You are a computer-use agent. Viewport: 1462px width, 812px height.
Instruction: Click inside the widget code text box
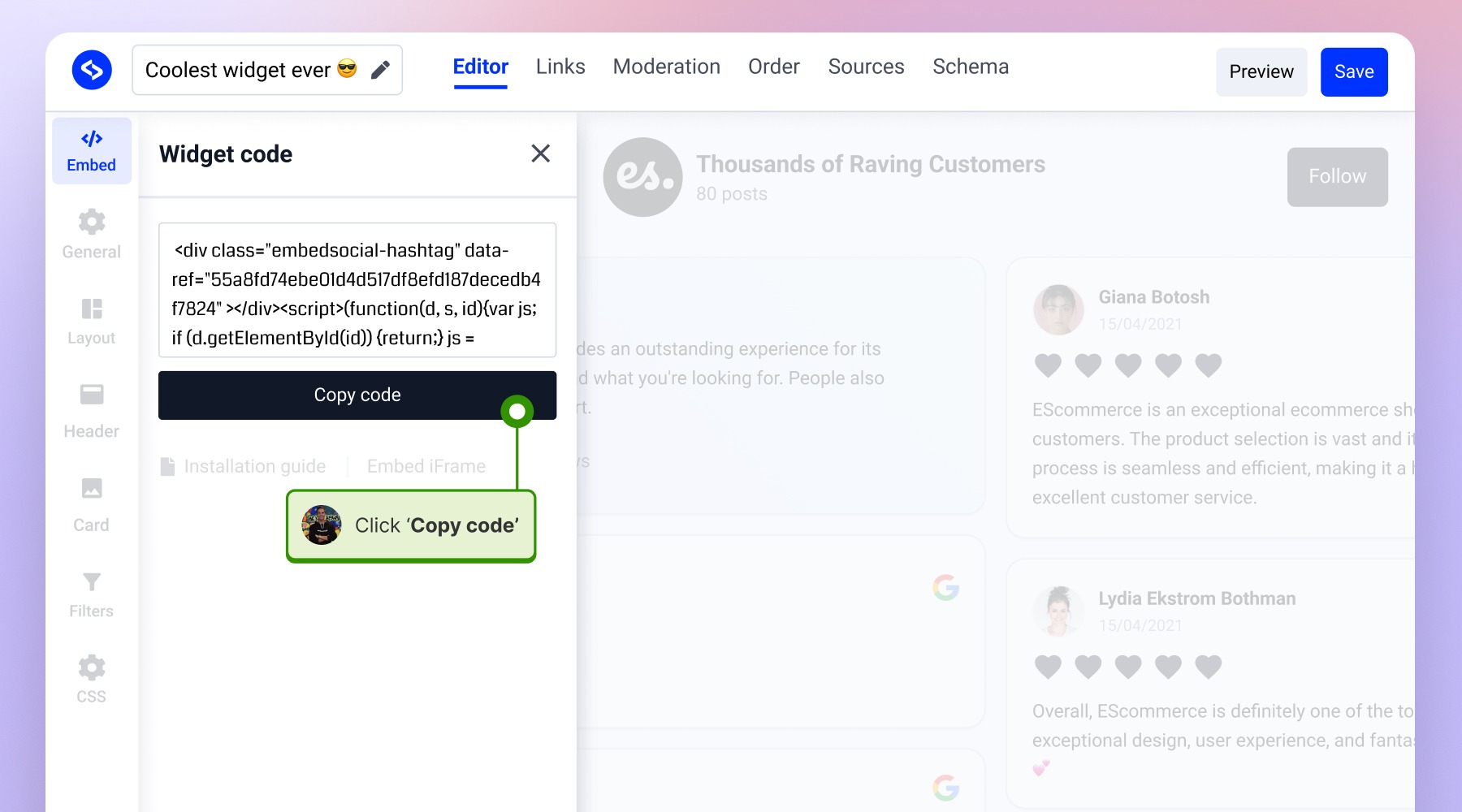pos(357,290)
